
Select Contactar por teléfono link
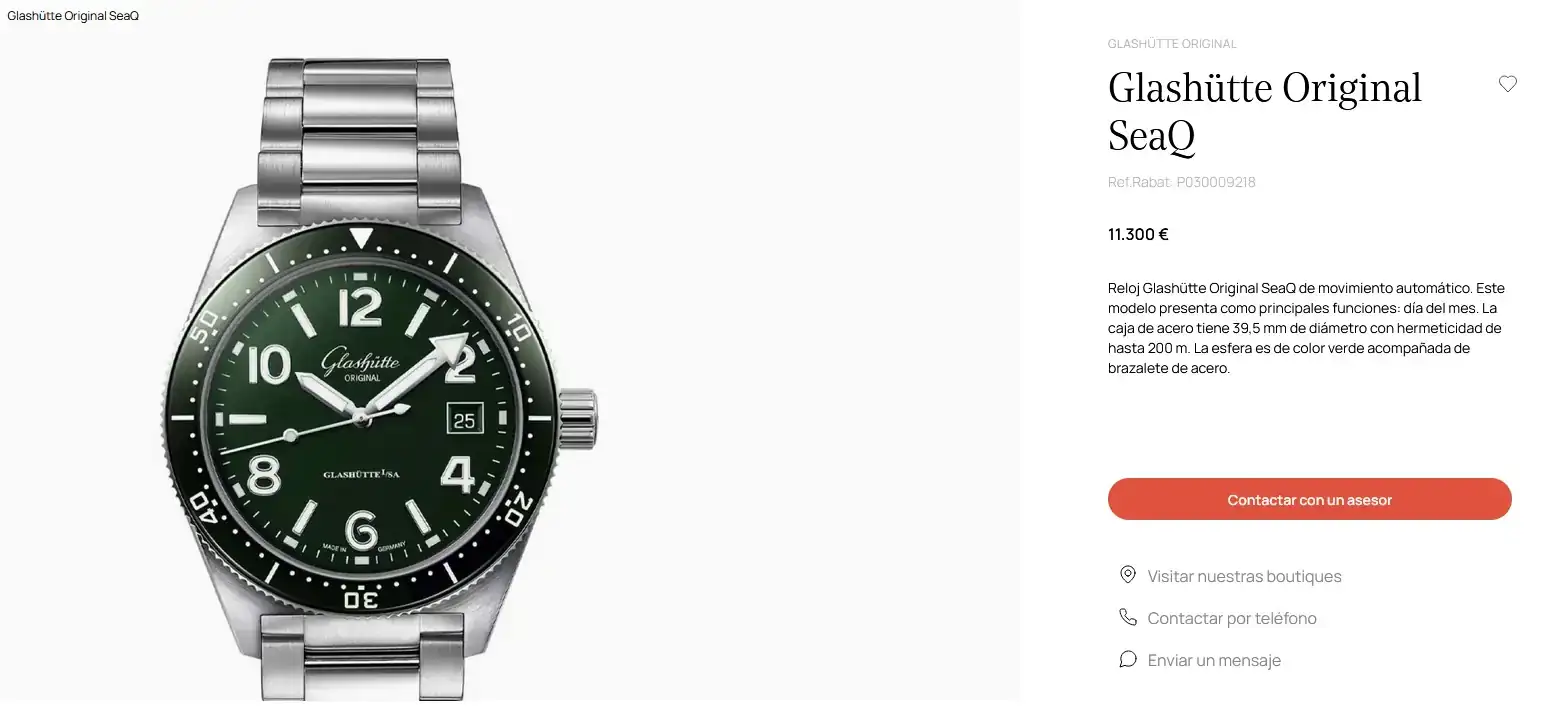click(x=1231, y=618)
